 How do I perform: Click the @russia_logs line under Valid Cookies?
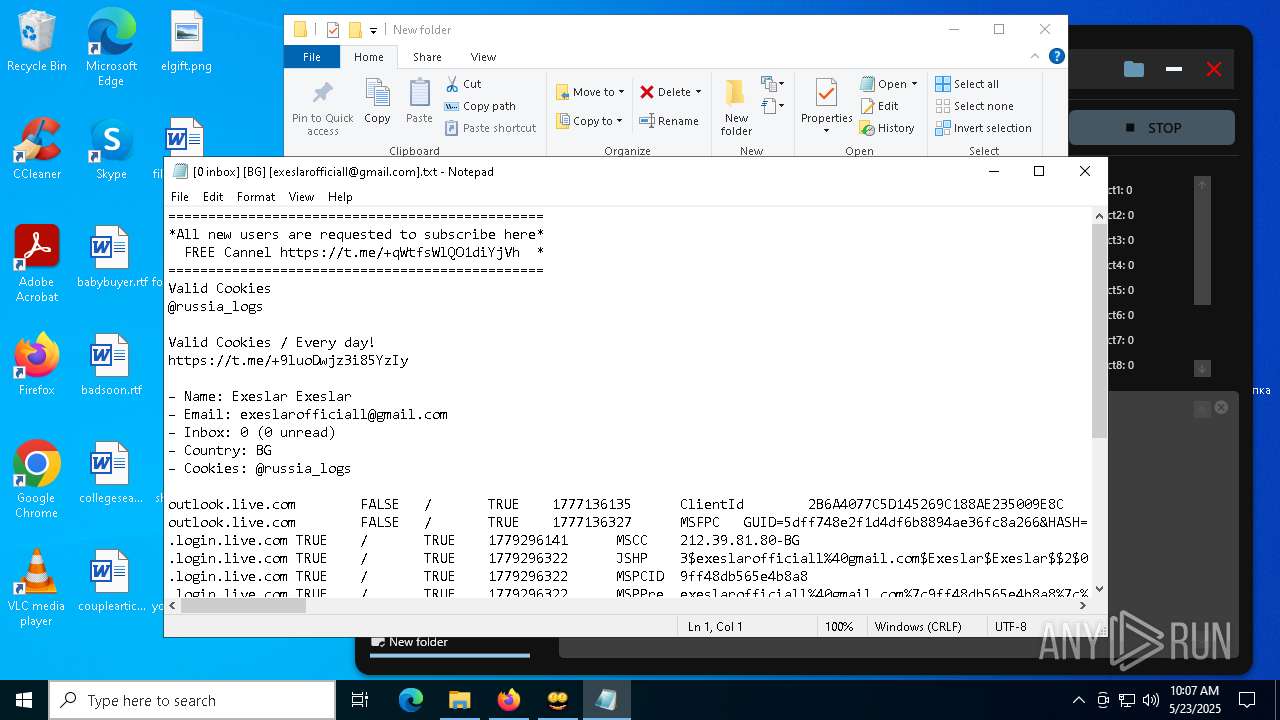tap(215, 306)
